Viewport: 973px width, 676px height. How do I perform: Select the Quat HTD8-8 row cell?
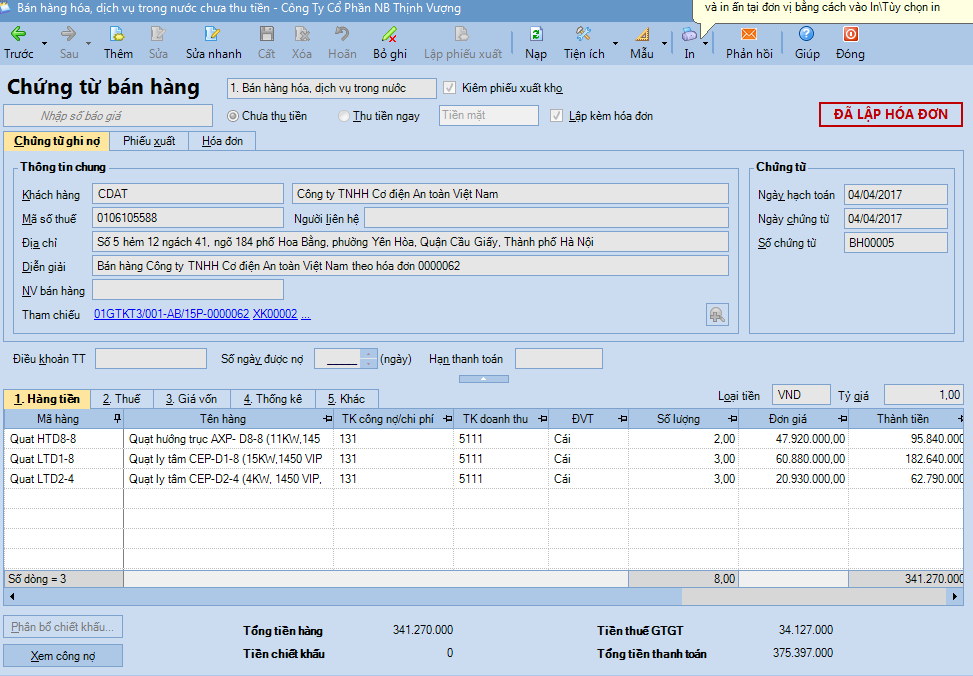[x=64, y=439]
